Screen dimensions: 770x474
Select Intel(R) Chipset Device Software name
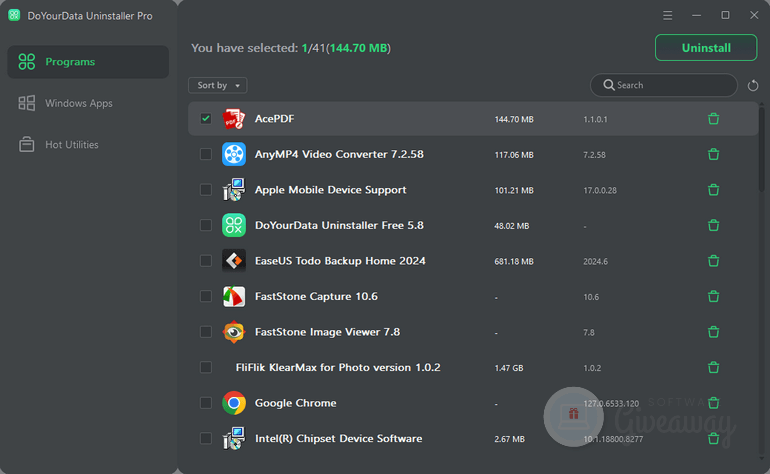click(x=338, y=438)
